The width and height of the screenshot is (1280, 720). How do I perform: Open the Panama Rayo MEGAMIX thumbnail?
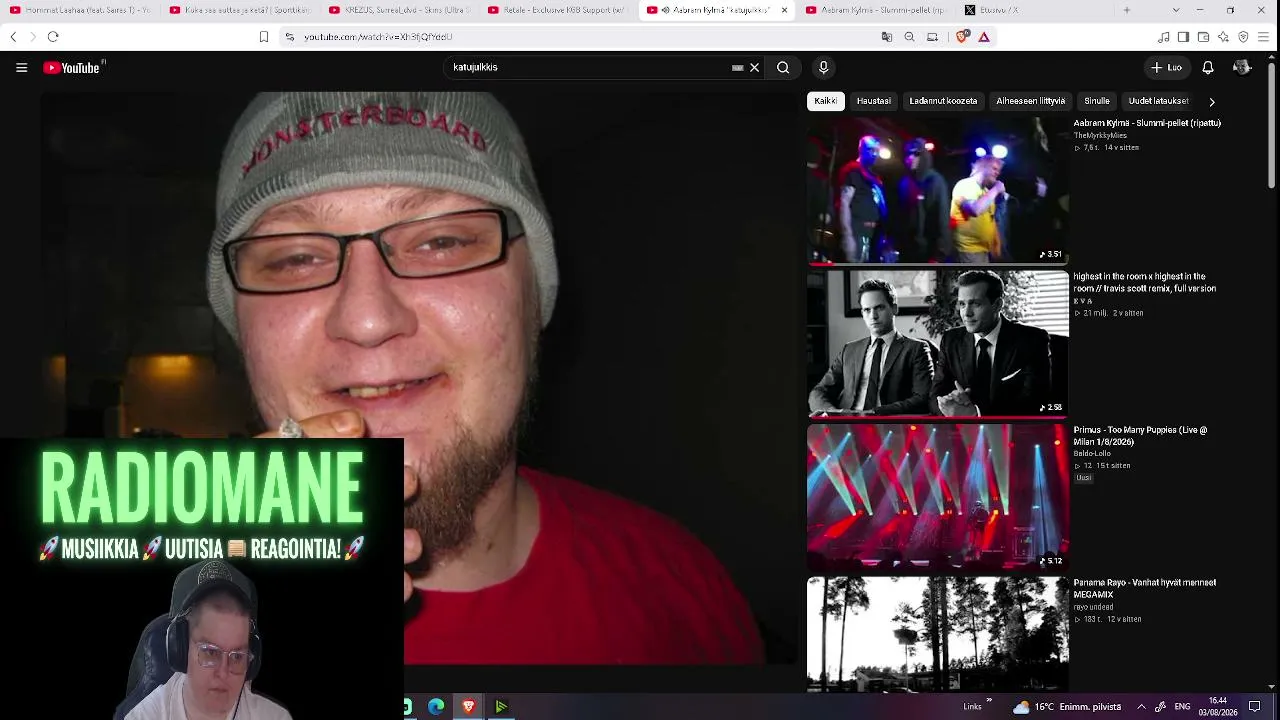tap(938, 635)
